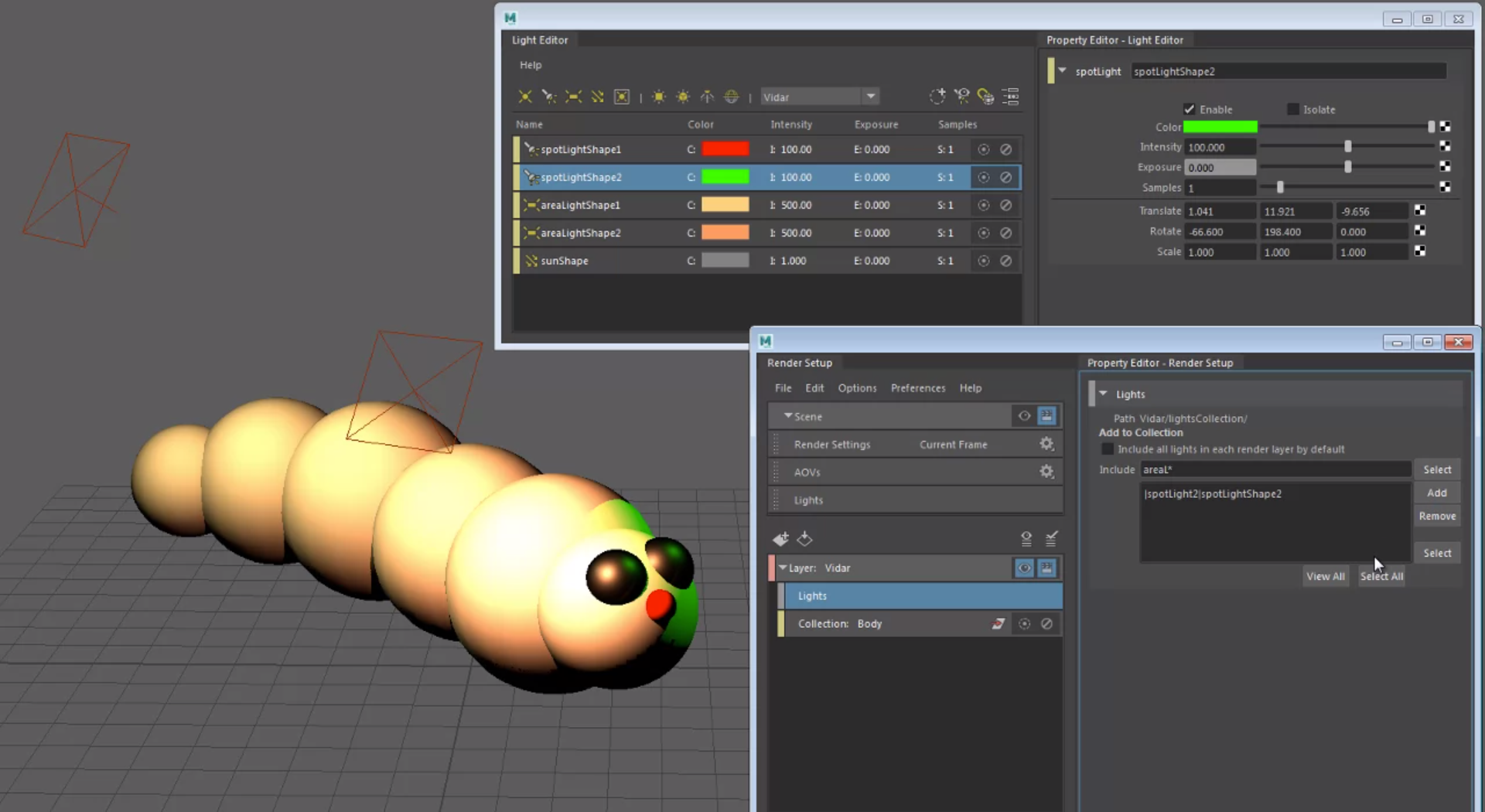Create a new spot light from toolbar

pyautogui.click(x=549, y=97)
